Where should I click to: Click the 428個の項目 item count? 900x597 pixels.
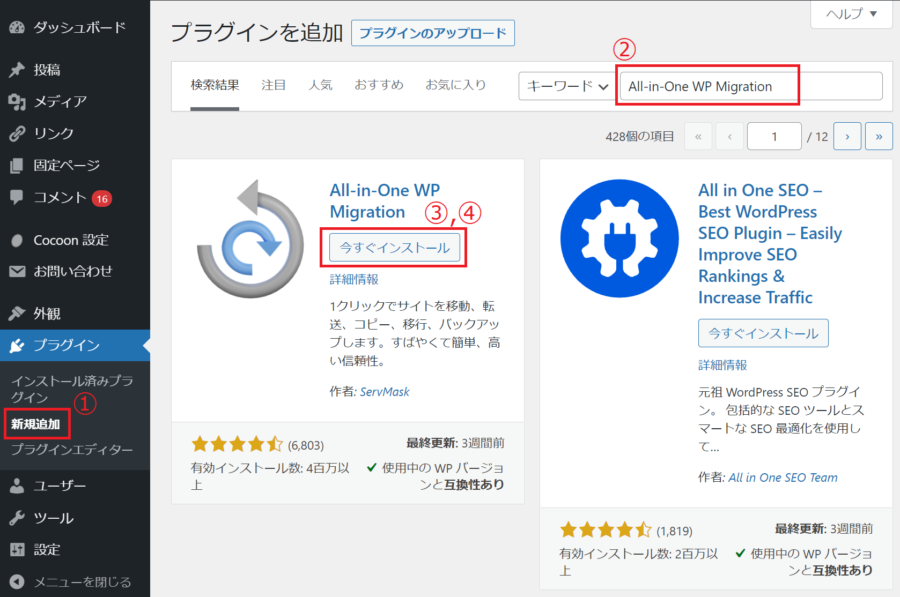click(639, 137)
